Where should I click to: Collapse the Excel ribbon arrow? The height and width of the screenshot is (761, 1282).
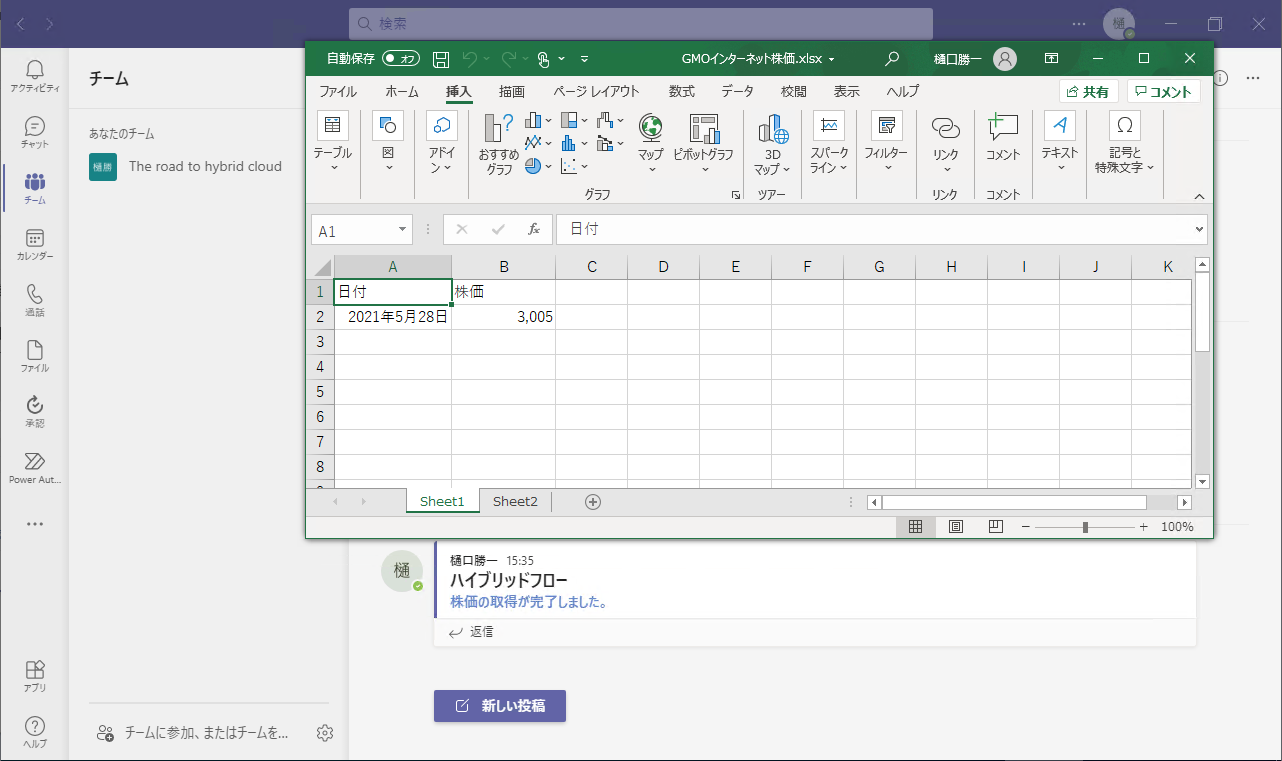[x=1199, y=197]
